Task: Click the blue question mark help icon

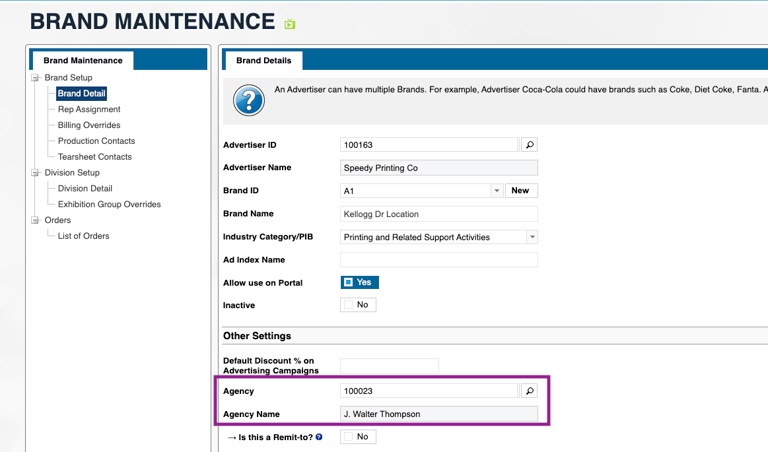Action: pos(248,99)
